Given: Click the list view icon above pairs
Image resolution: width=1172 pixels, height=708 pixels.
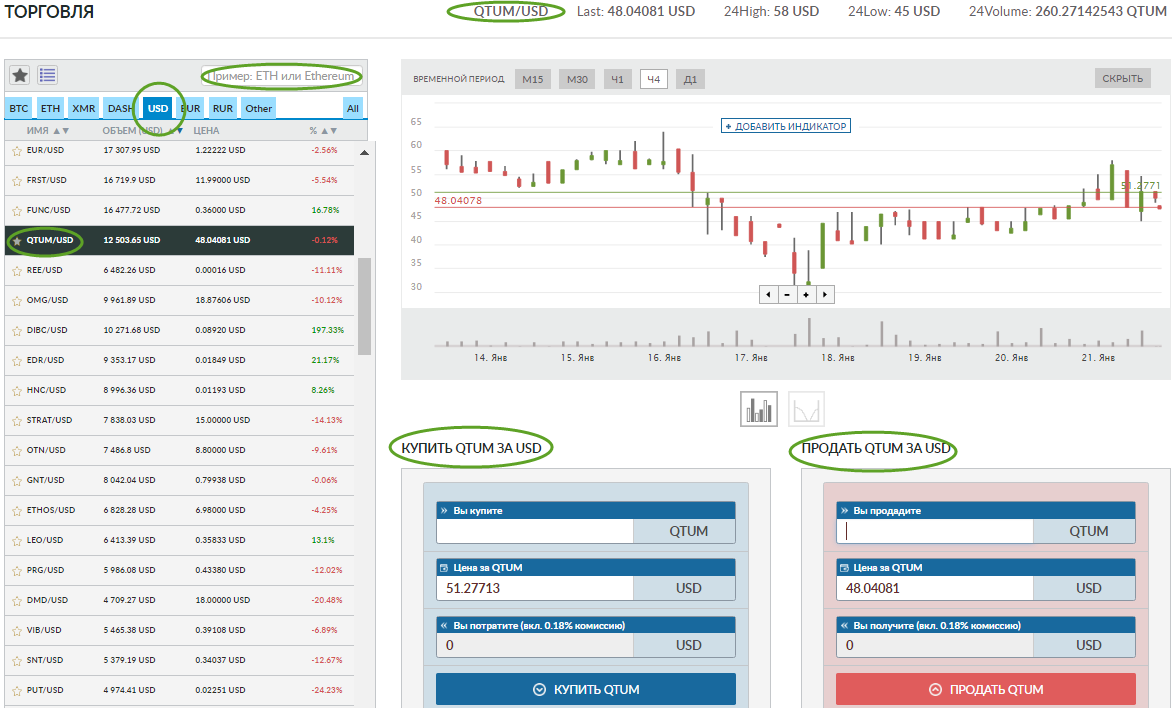Looking at the screenshot, I should pyautogui.click(x=47, y=75).
